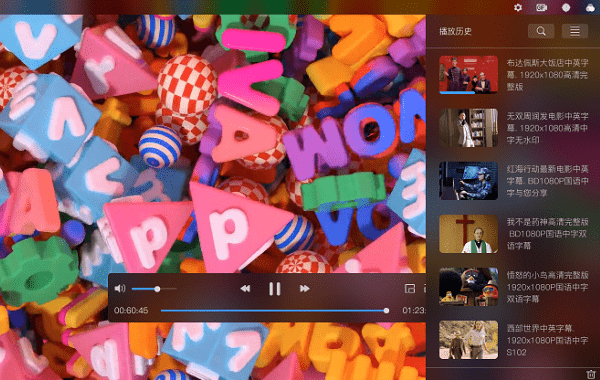Open settings via the gear icon
Viewport: 600px width, 380px height.
[x=518, y=7]
